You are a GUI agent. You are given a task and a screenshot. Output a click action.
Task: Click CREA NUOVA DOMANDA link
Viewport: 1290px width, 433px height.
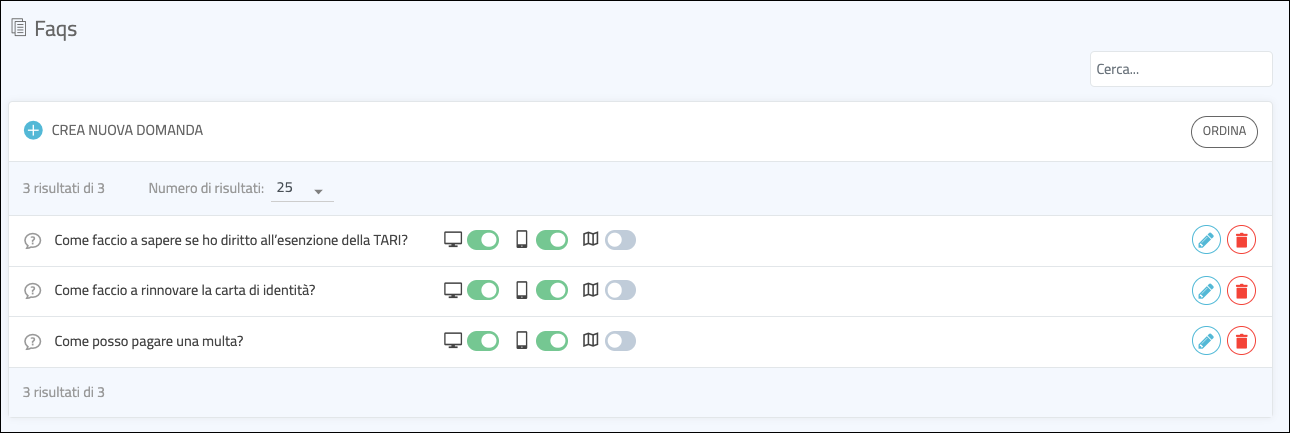[x=127, y=130]
